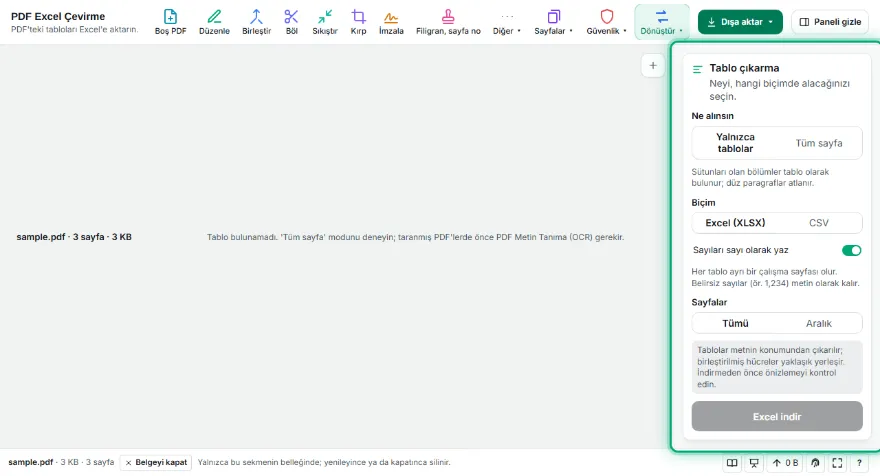The height and width of the screenshot is (476, 880).
Task: Expand the Diğer more tools menu
Action: point(507,22)
